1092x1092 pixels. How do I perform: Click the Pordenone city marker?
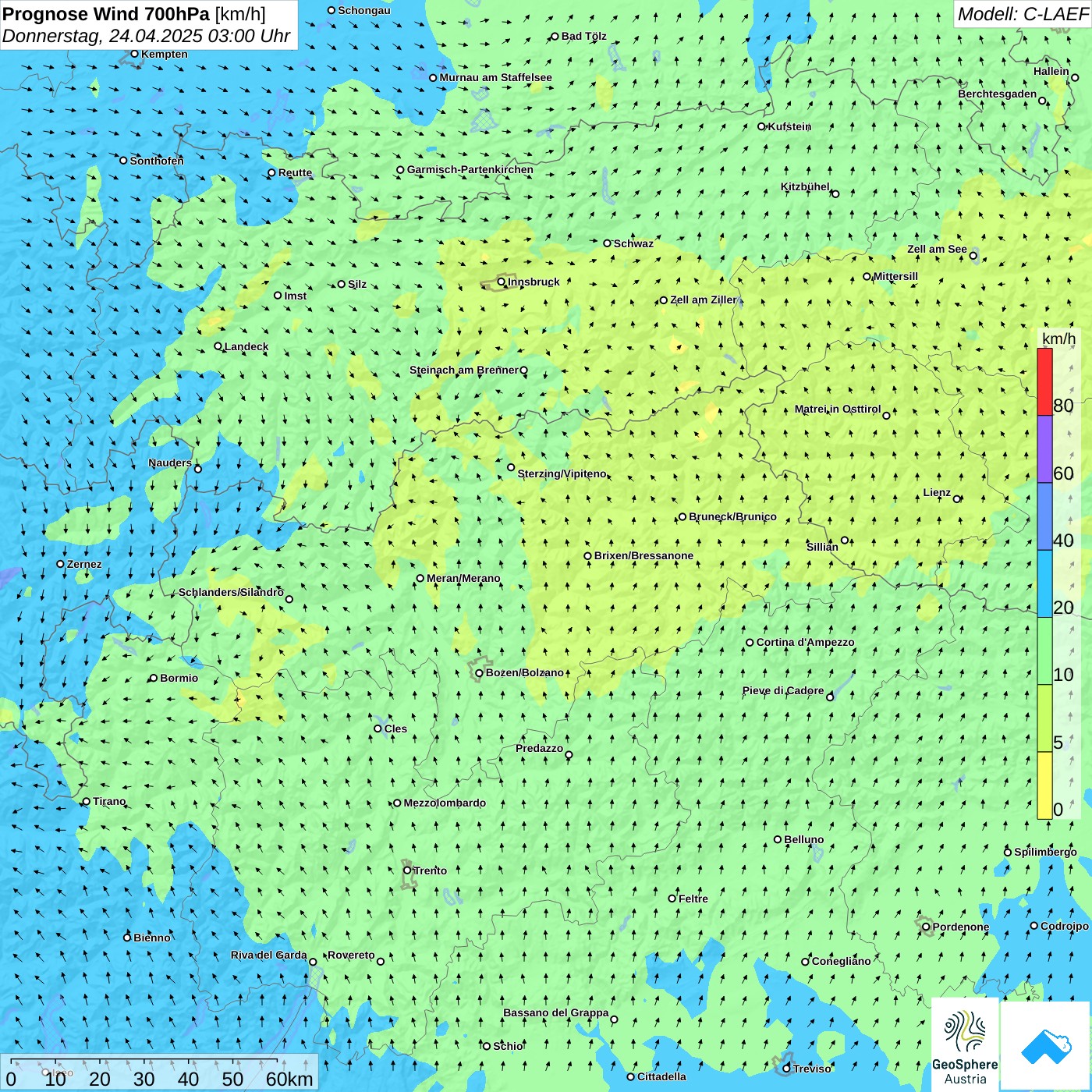tap(926, 927)
